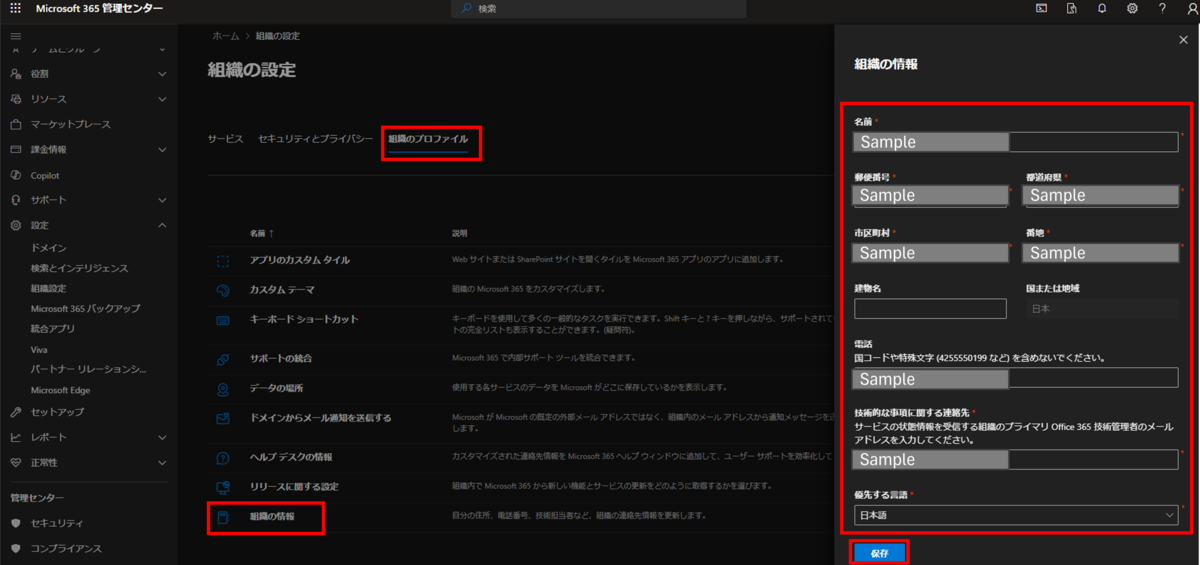Open the app launcher waffle icon

[15, 8]
